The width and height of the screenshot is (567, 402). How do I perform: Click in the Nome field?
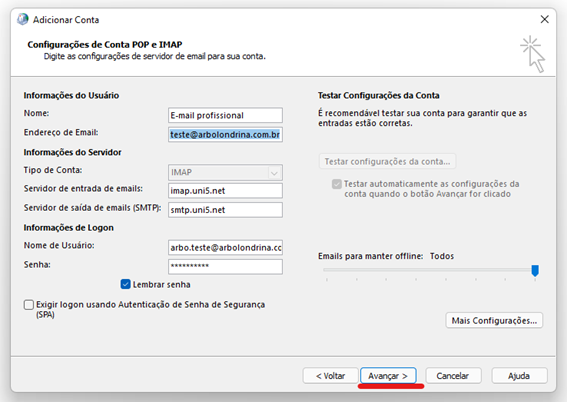(225, 115)
